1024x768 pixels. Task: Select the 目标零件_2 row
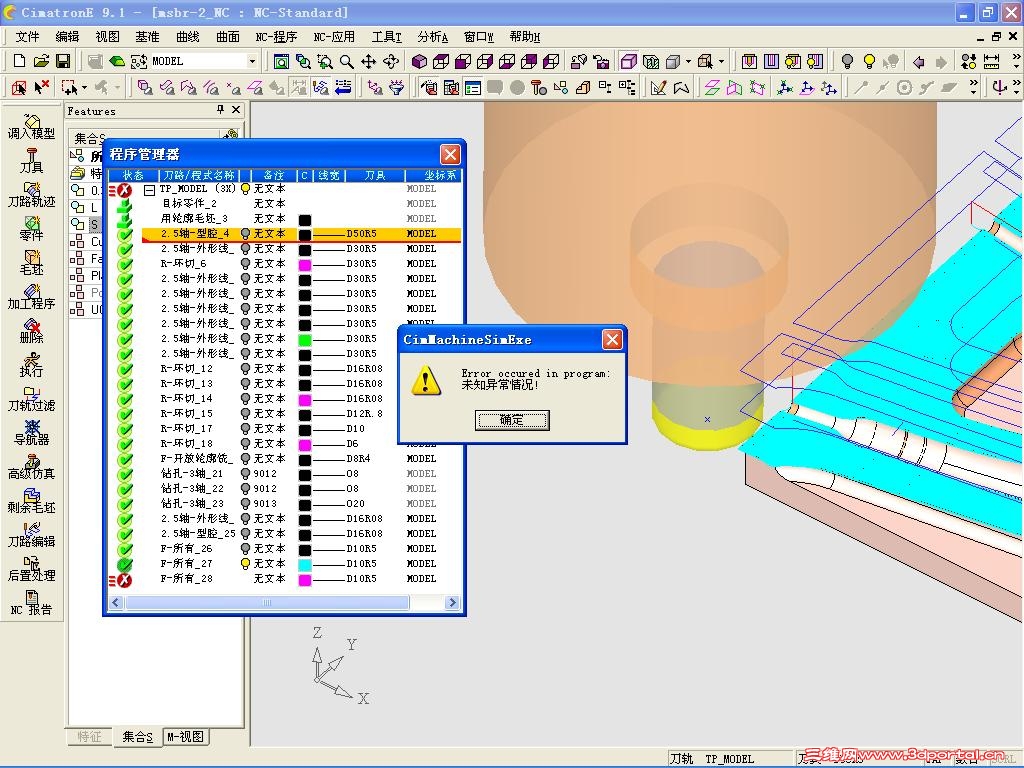pyautogui.click(x=301, y=204)
